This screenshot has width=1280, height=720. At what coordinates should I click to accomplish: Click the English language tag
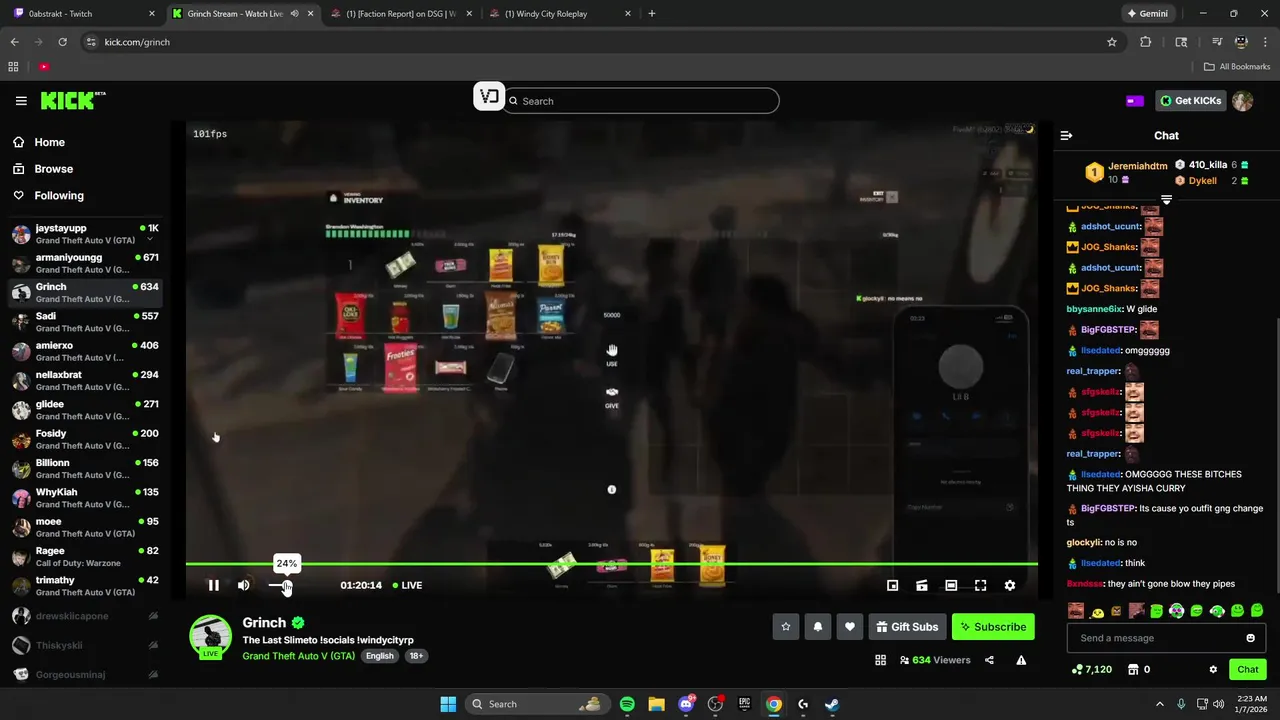point(379,656)
